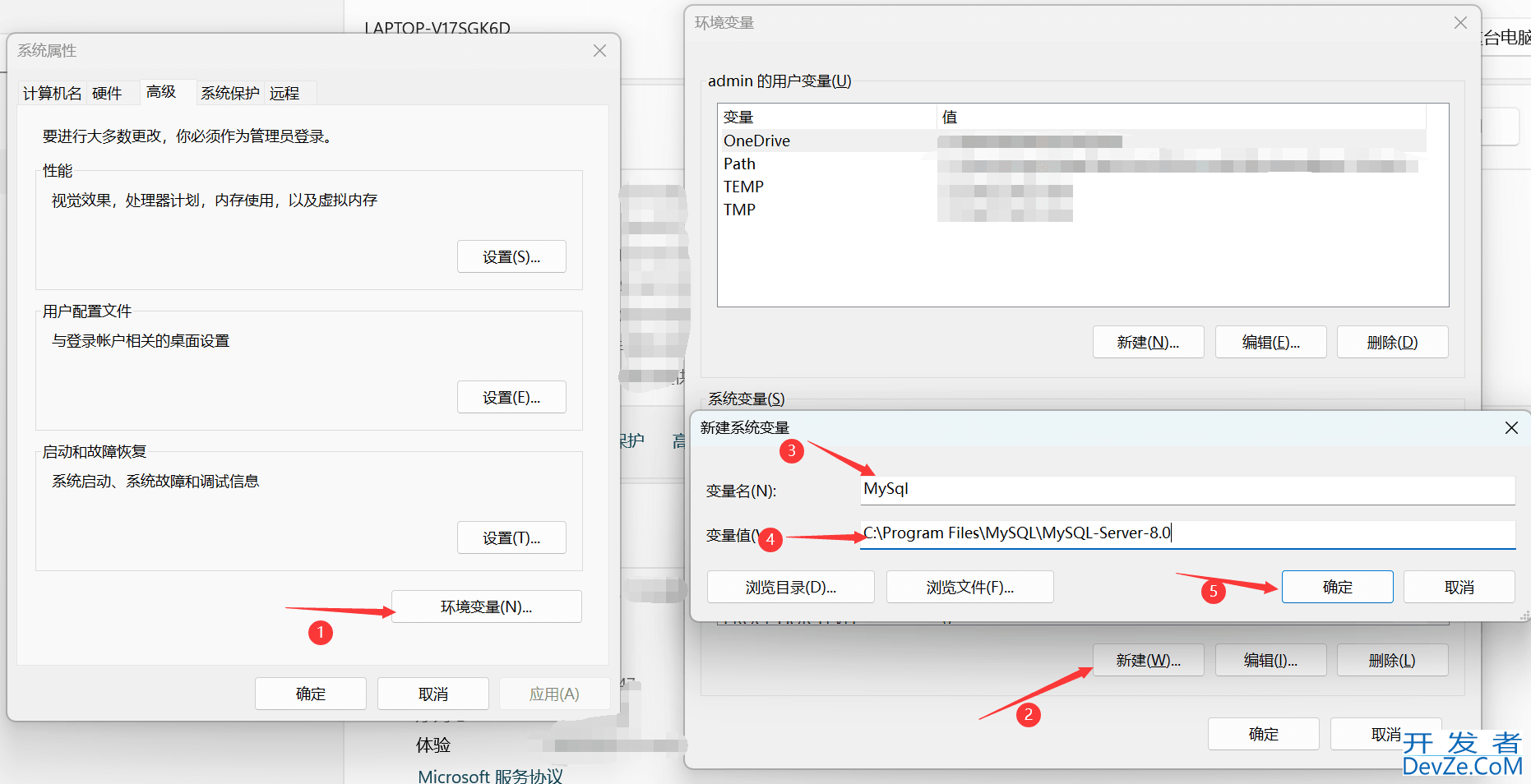Click the 值 column header
The image size is (1531, 784).
pyautogui.click(x=1182, y=117)
